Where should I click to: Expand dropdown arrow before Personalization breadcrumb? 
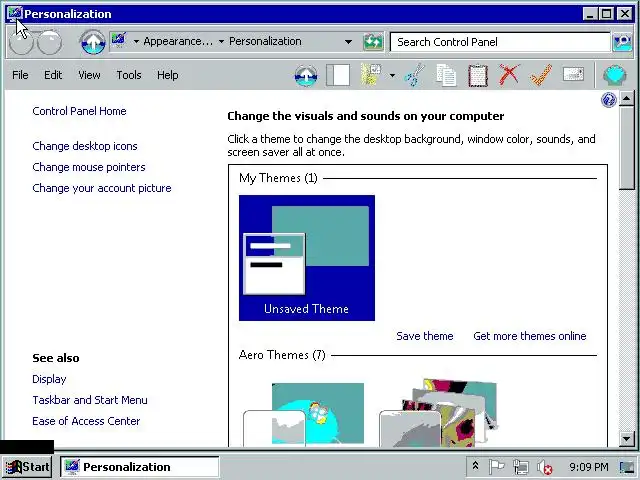click(221, 42)
